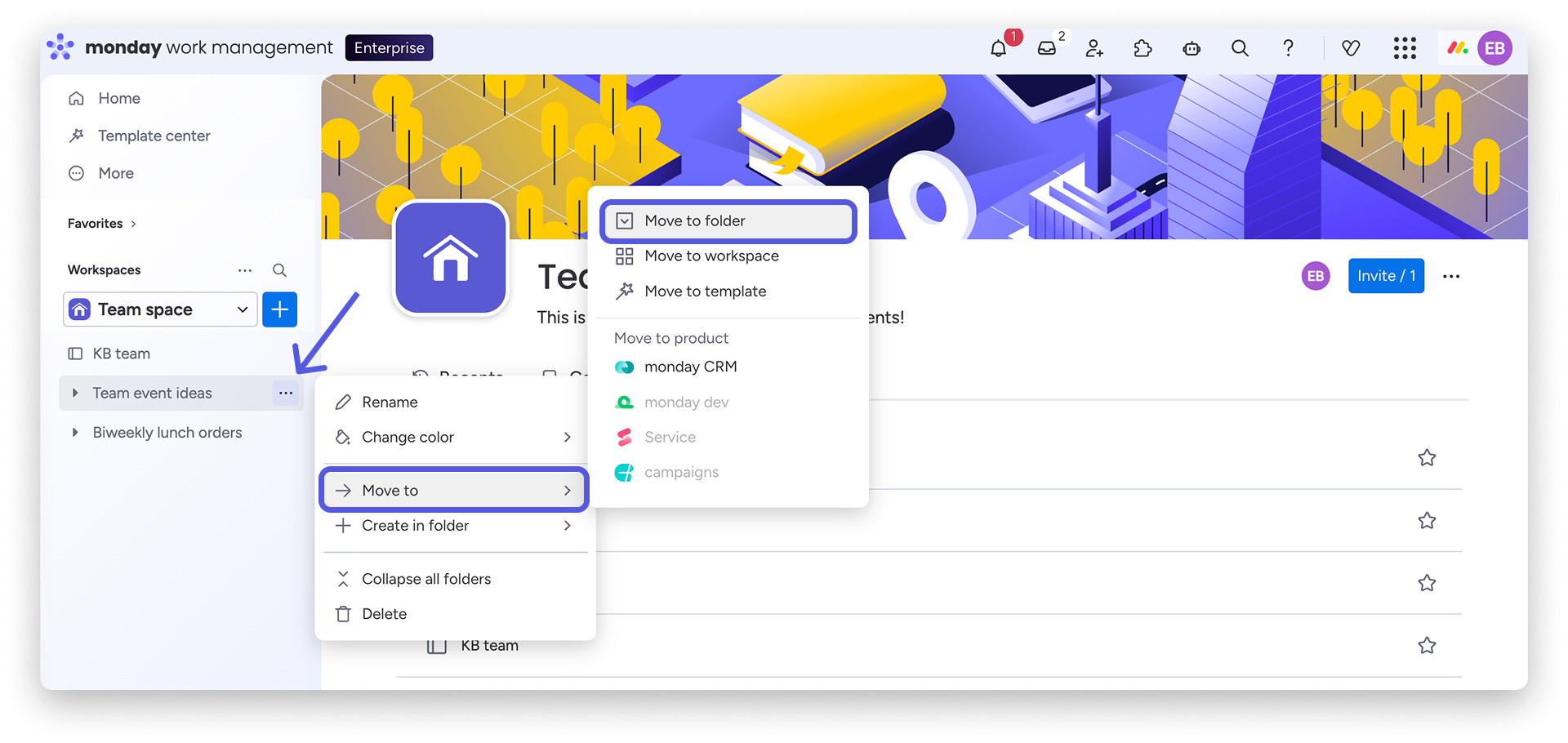
Task: Click the Workspaces heading text
Action: coord(105,270)
